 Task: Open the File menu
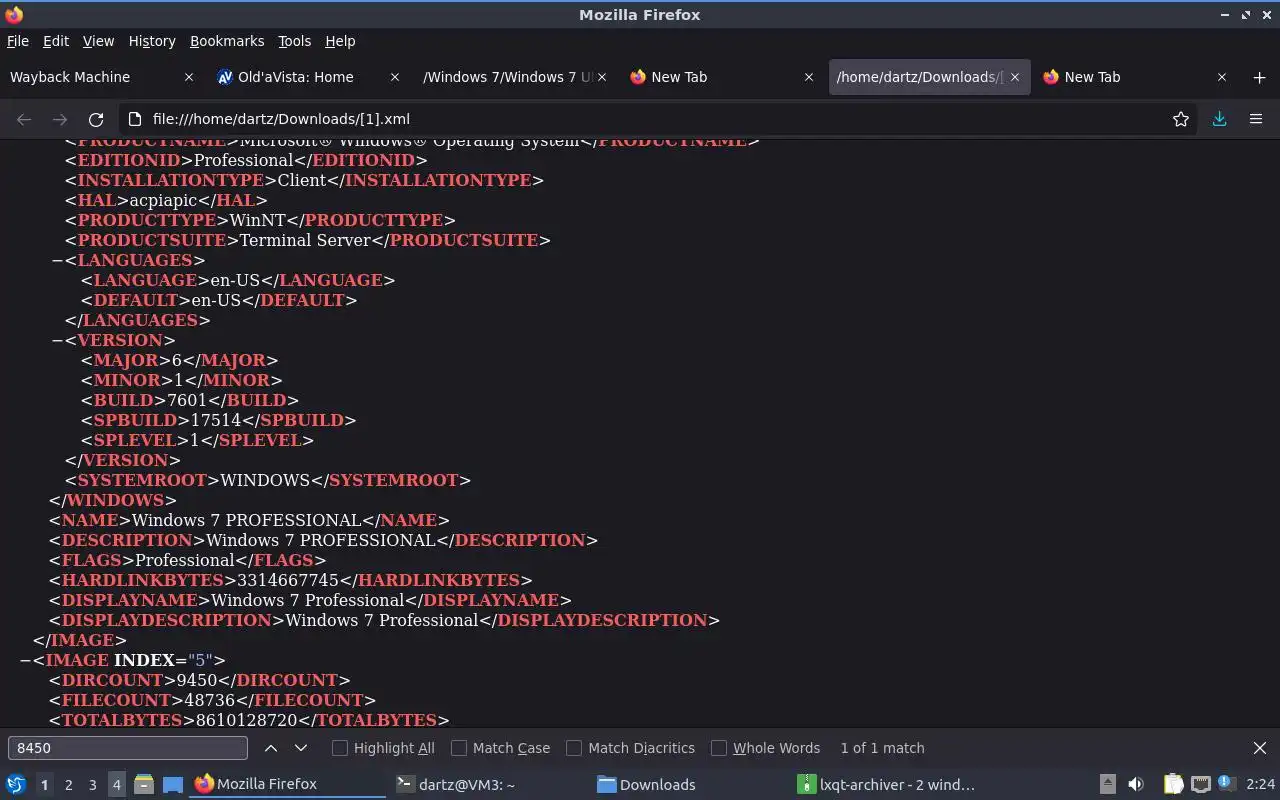point(18,41)
